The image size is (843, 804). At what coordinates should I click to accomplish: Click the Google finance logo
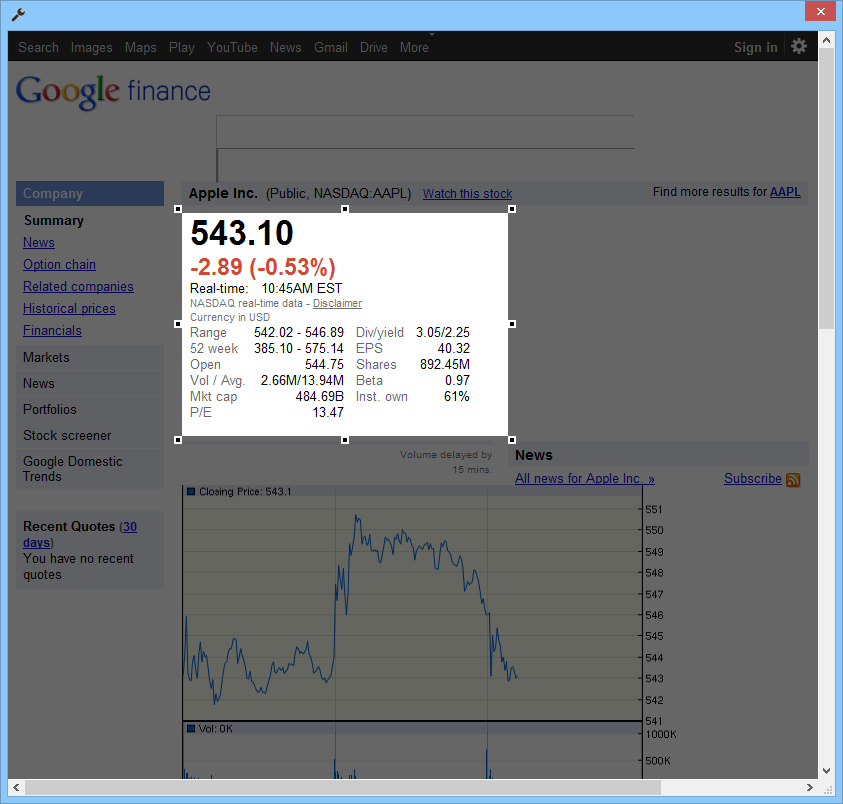[113, 91]
